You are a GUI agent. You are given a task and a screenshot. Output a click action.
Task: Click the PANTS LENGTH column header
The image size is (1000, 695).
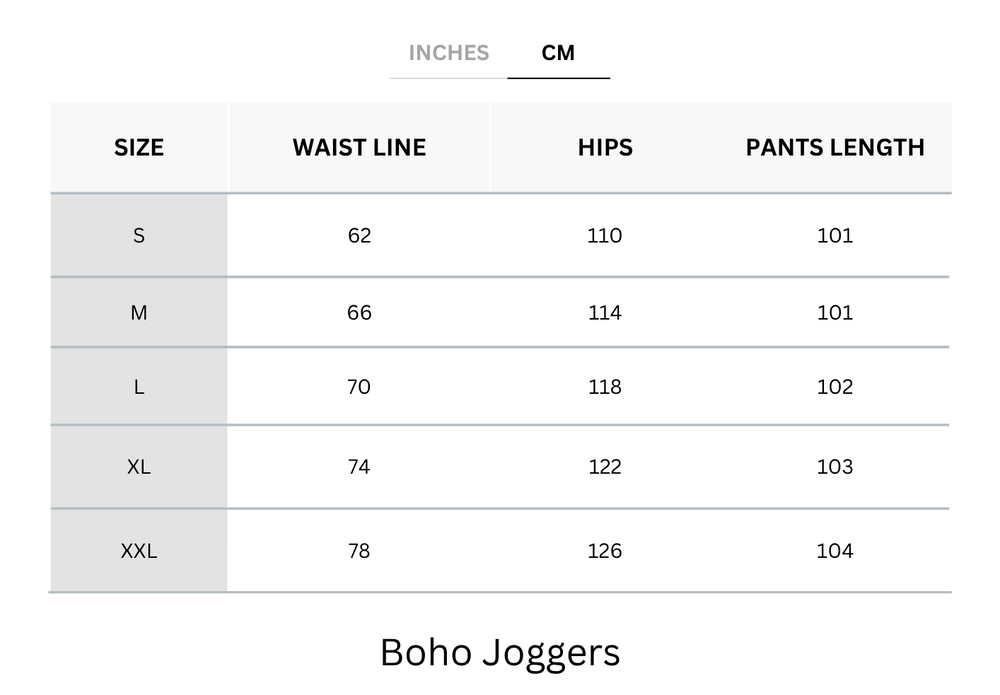tap(835, 148)
